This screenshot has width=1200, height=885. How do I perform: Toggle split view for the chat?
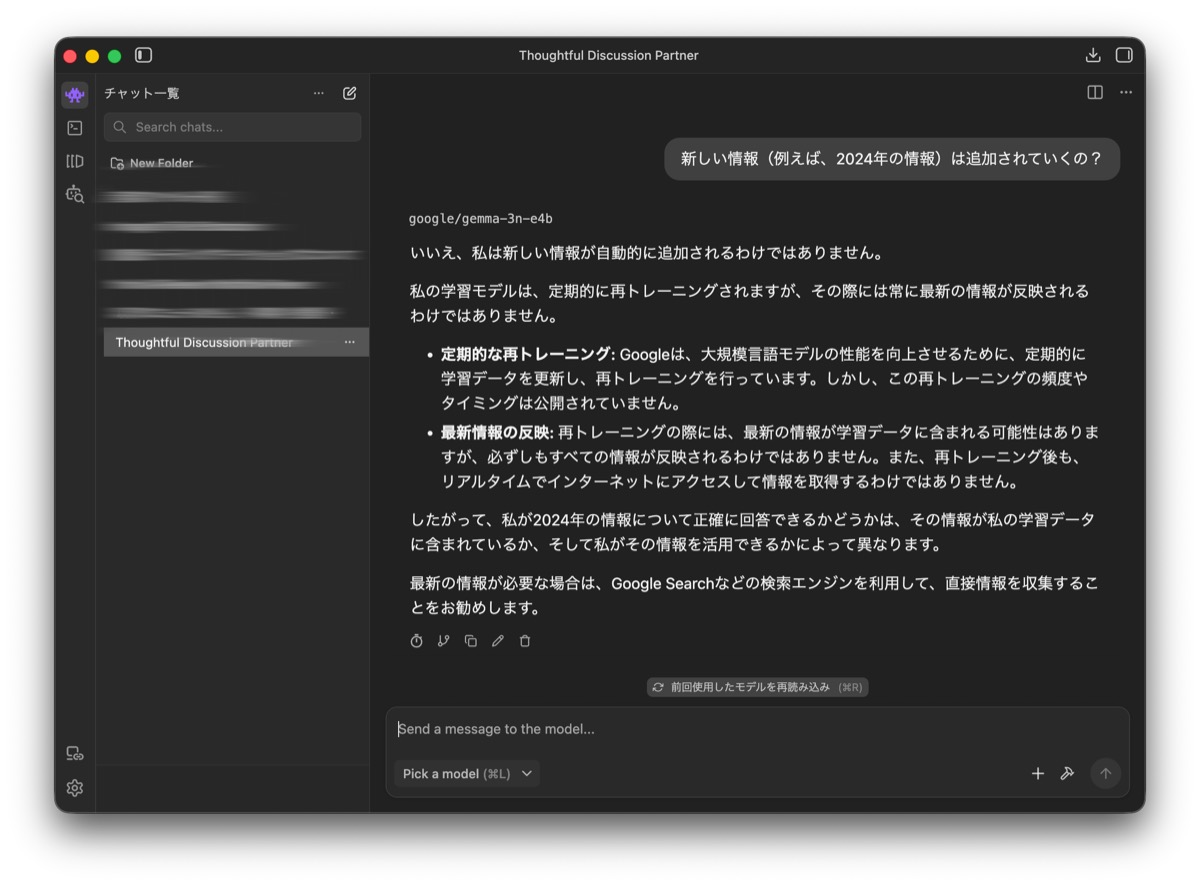(1095, 92)
